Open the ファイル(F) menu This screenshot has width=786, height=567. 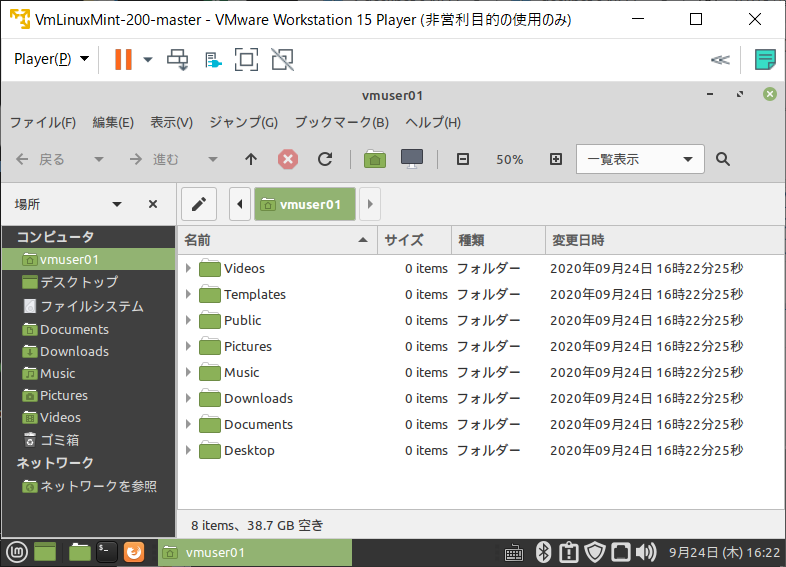[43, 122]
